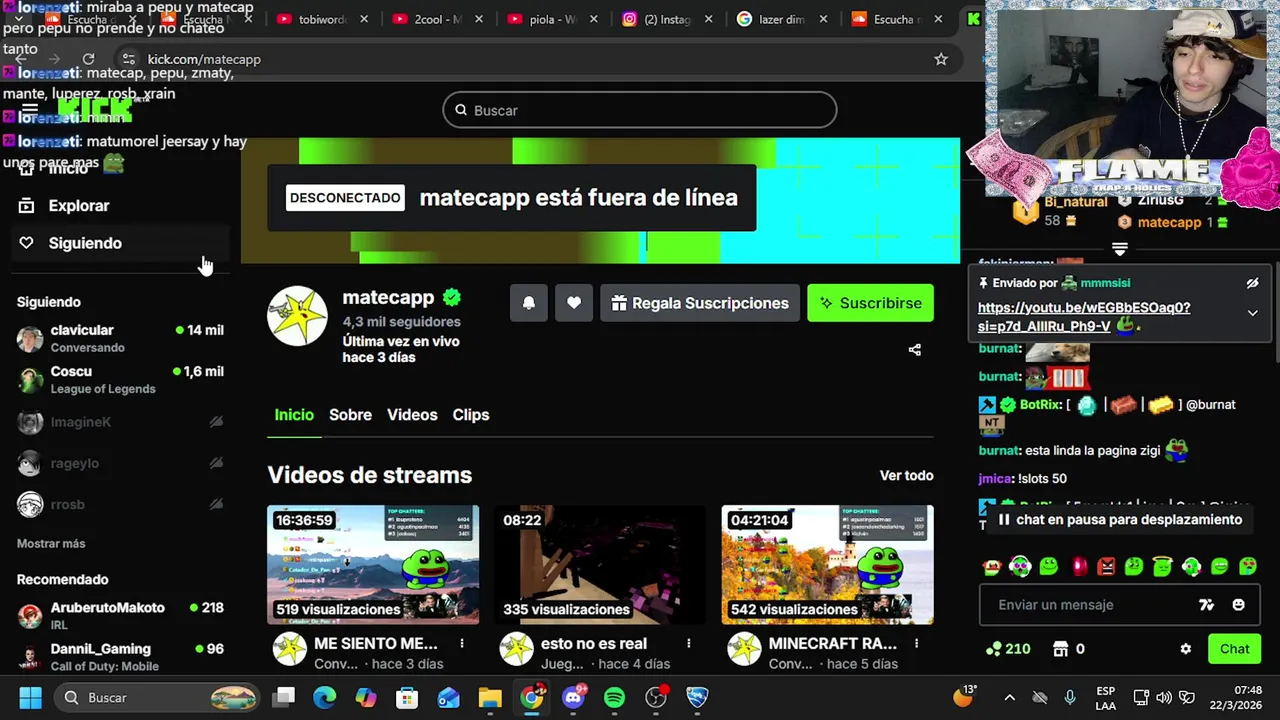Screen dimensions: 1280x720
Task: Expand followed channels with Mostrar más
Action: tap(51, 543)
